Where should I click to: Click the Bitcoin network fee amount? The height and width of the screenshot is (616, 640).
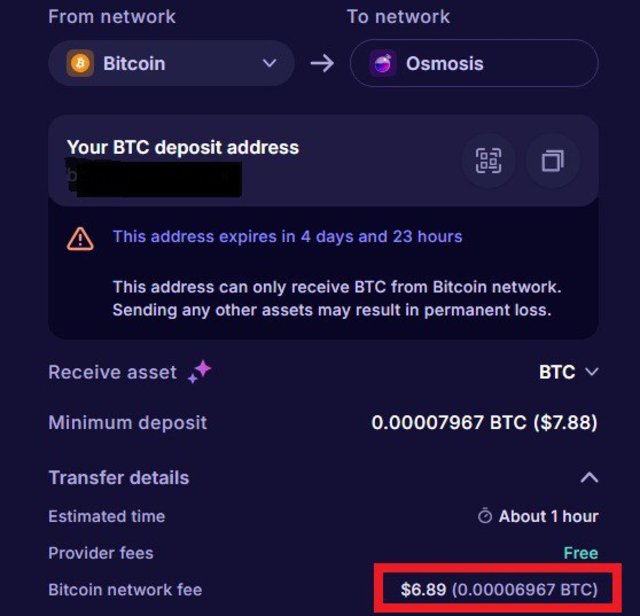pyautogui.click(x=499, y=589)
